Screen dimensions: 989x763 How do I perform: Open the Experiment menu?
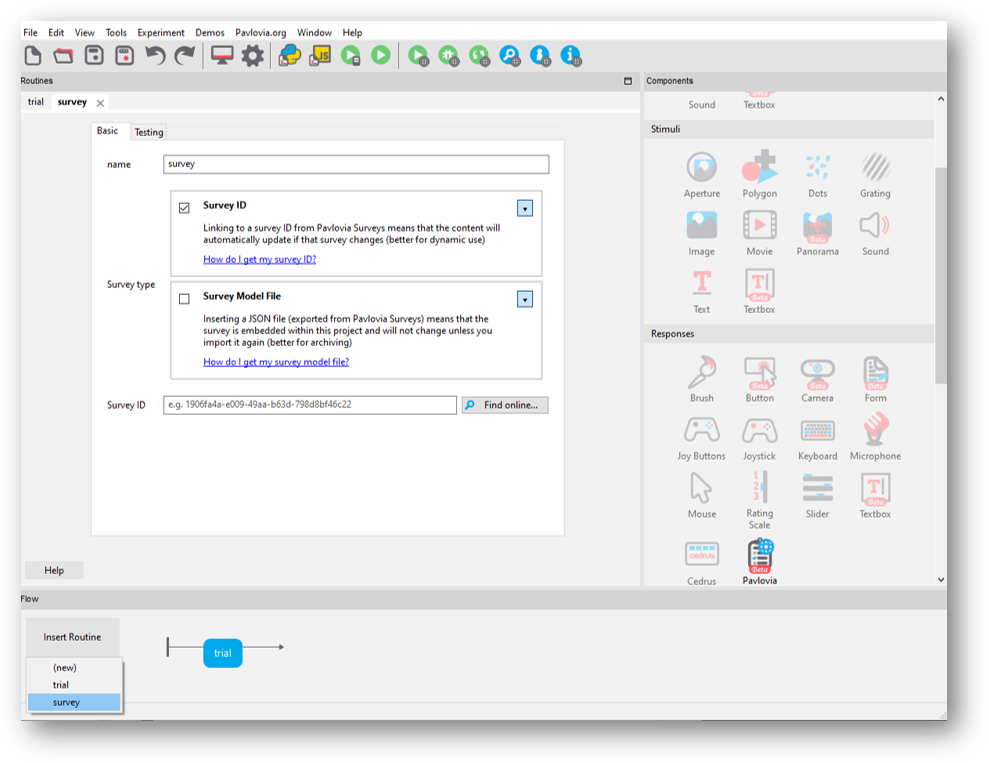161,32
